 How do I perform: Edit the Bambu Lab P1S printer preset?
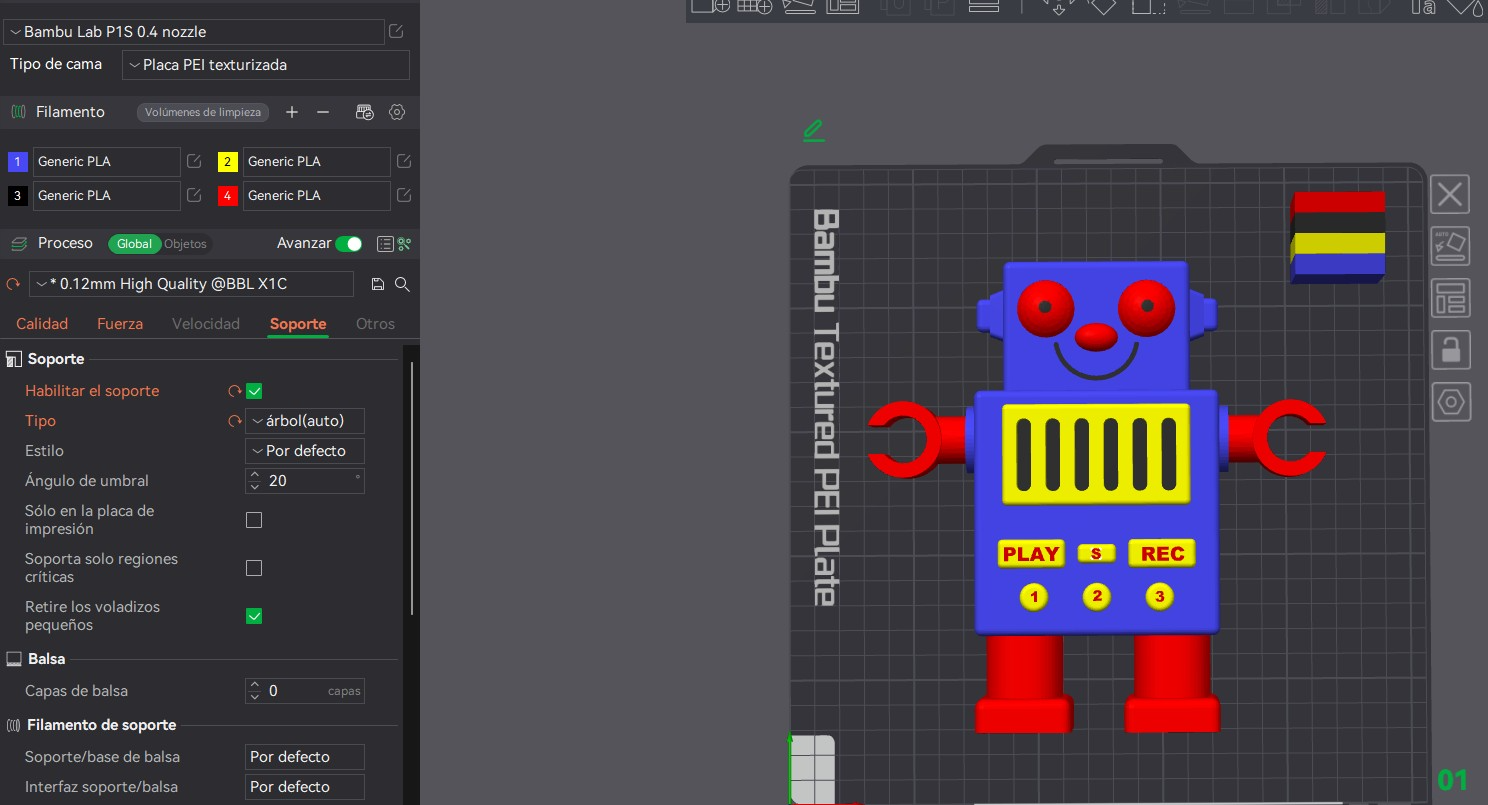[x=397, y=31]
